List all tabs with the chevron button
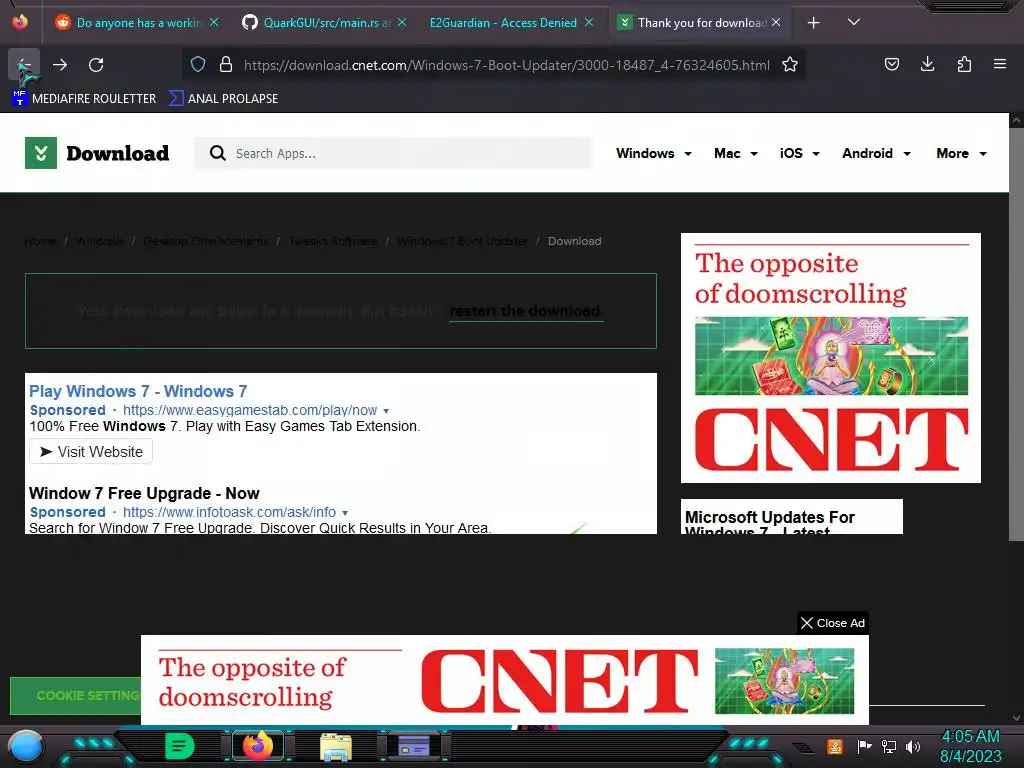Screen dimensions: 1024x768 coord(854,23)
